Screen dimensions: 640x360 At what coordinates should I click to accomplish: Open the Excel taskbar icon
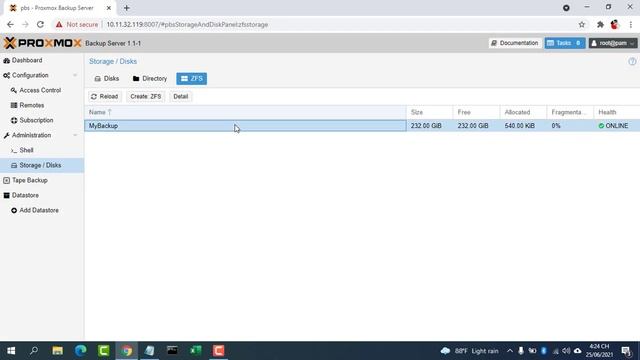click(x=196, y=351)
